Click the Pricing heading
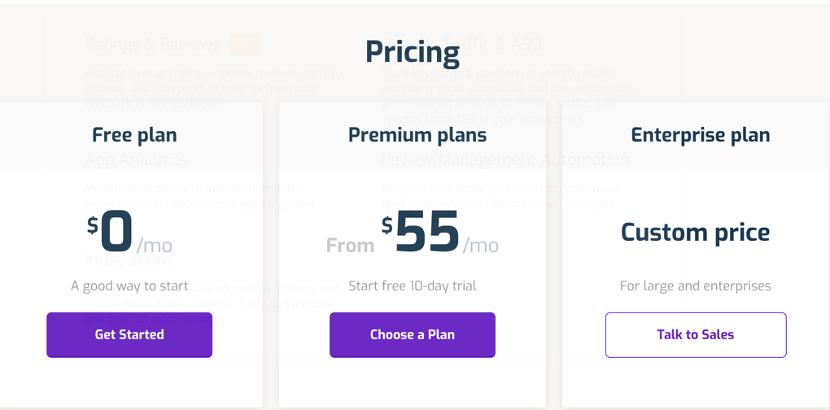 (412, 52)
